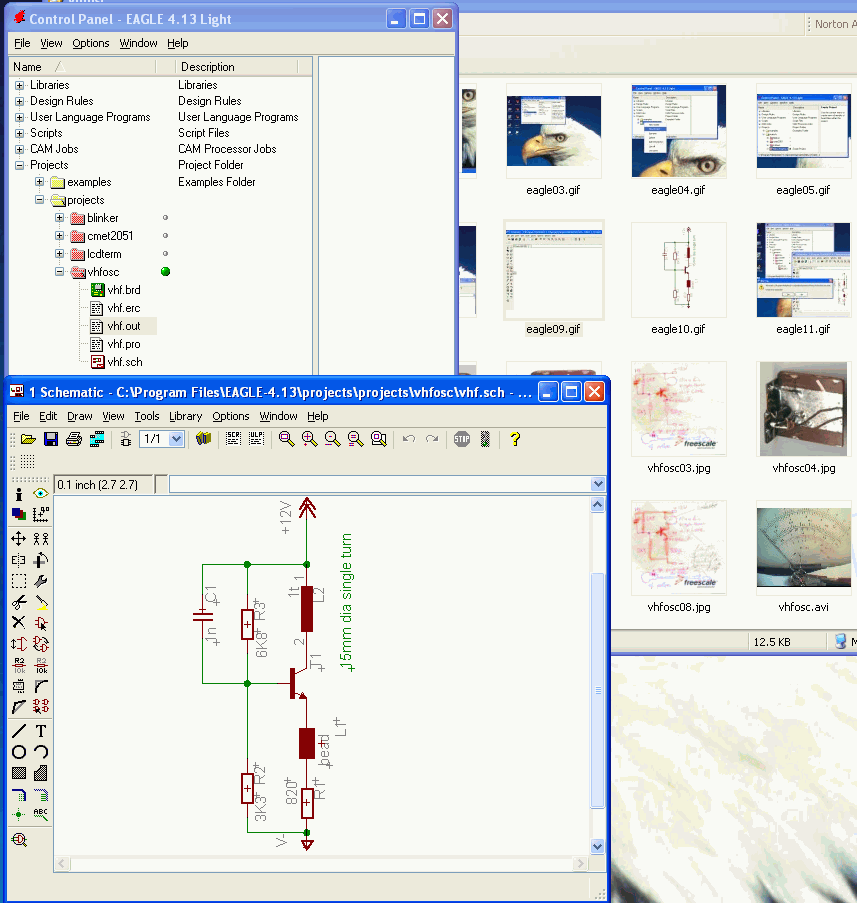The height and width of the screenshot is (903, 857).
Task: Select the Wire line tool
Action: [18, 731]
